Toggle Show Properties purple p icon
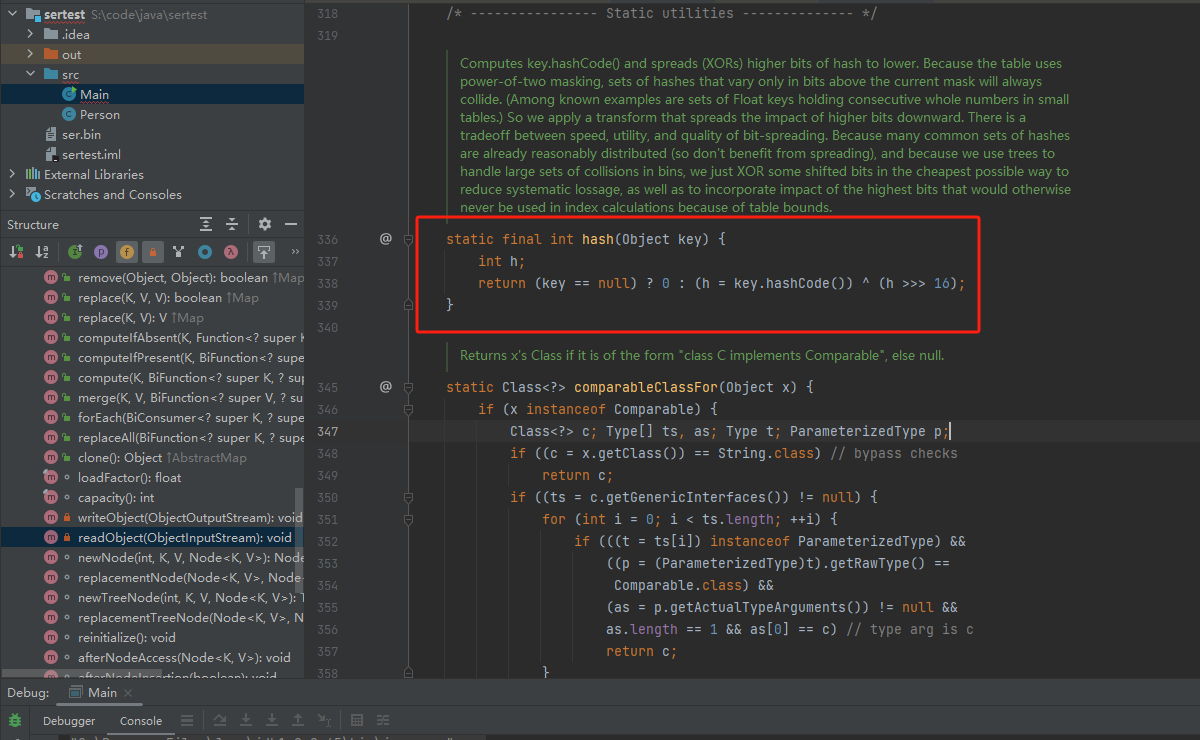 101,252
